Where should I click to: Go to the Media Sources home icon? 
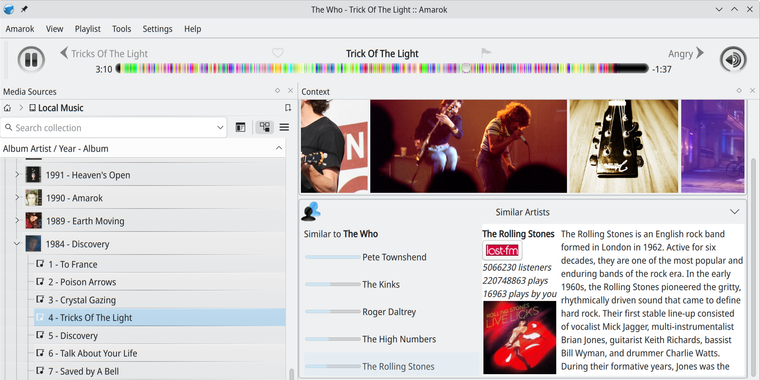click(7, 108)
